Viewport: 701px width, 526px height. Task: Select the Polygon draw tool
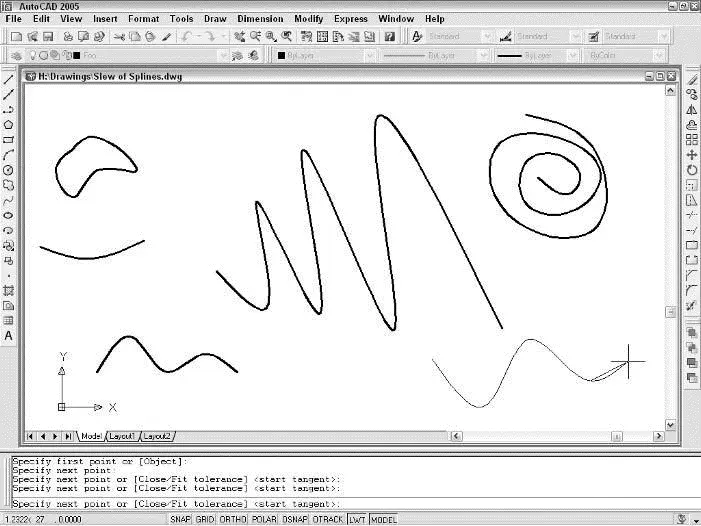(x=9, y=124)
